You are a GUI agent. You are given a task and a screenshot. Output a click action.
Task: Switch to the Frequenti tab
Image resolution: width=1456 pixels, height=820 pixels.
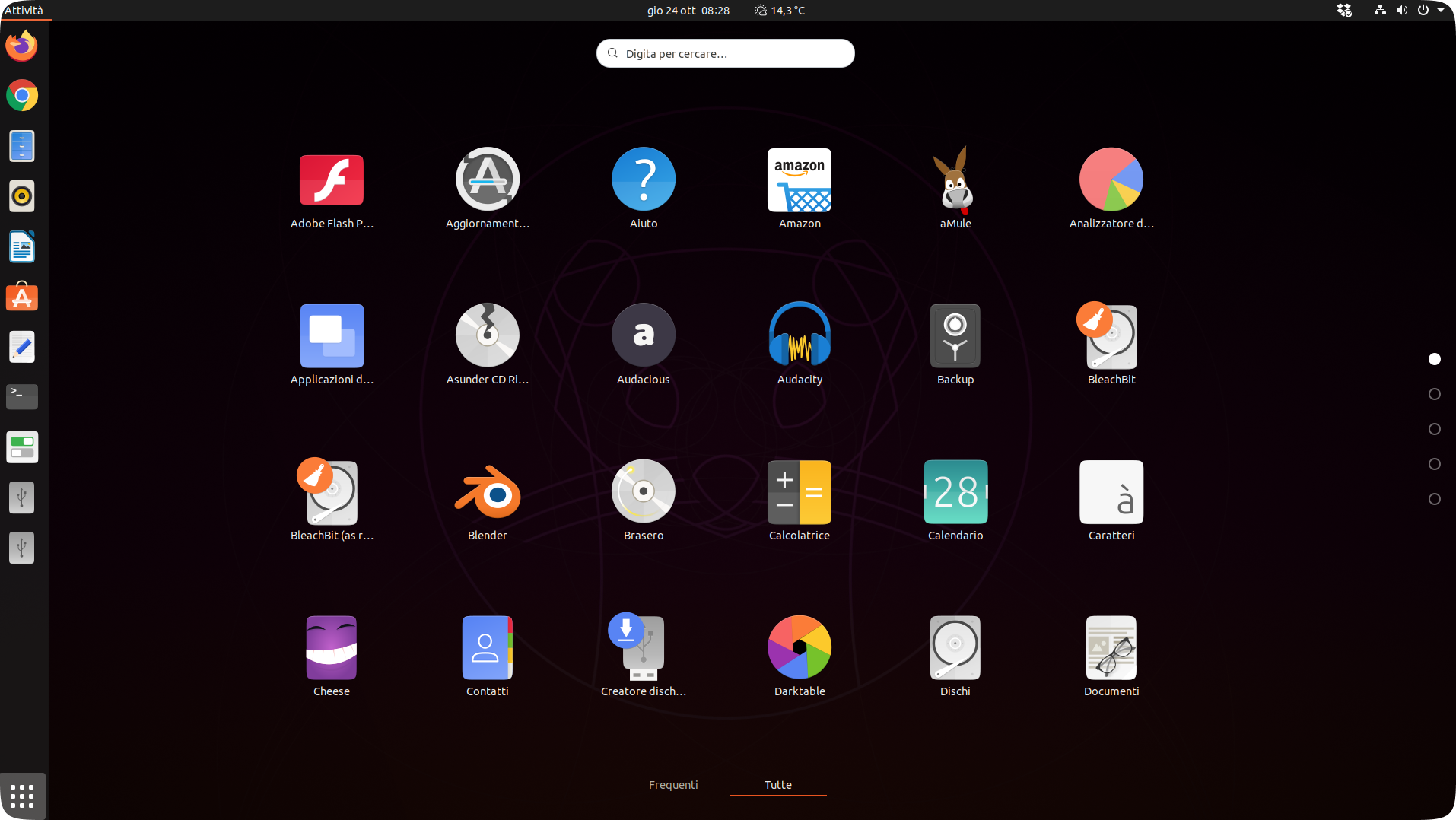673,785
